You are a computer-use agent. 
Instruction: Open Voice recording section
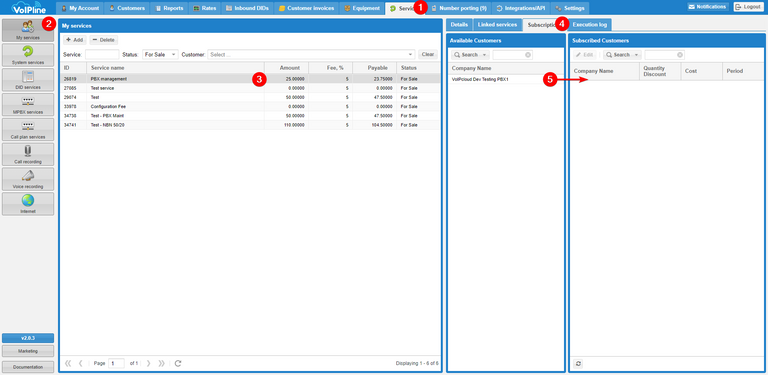pos(28,179)
